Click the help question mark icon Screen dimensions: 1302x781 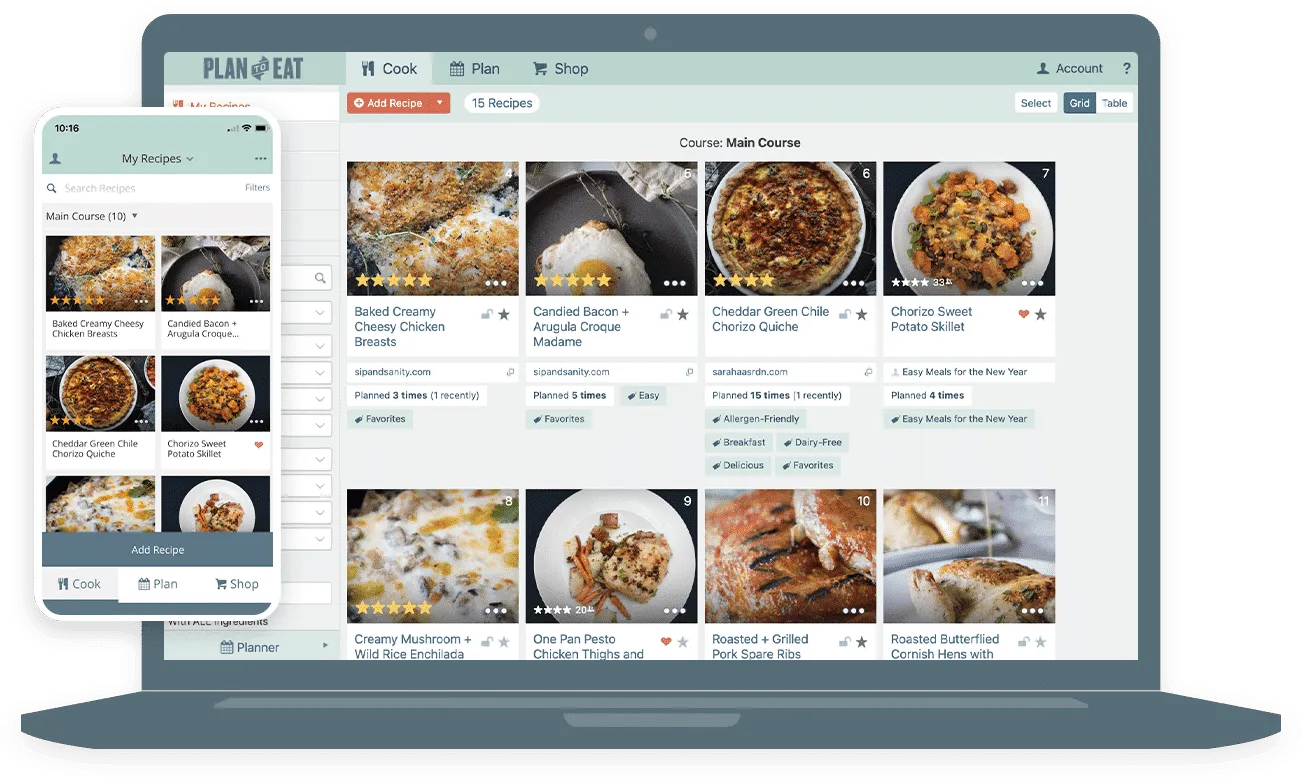(1127, 69)
